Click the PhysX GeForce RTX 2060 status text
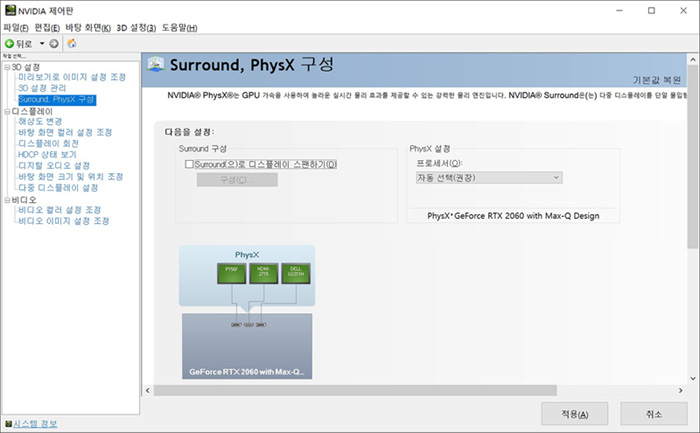The height and width of the screenshot is (433, 700). [513, 216]
